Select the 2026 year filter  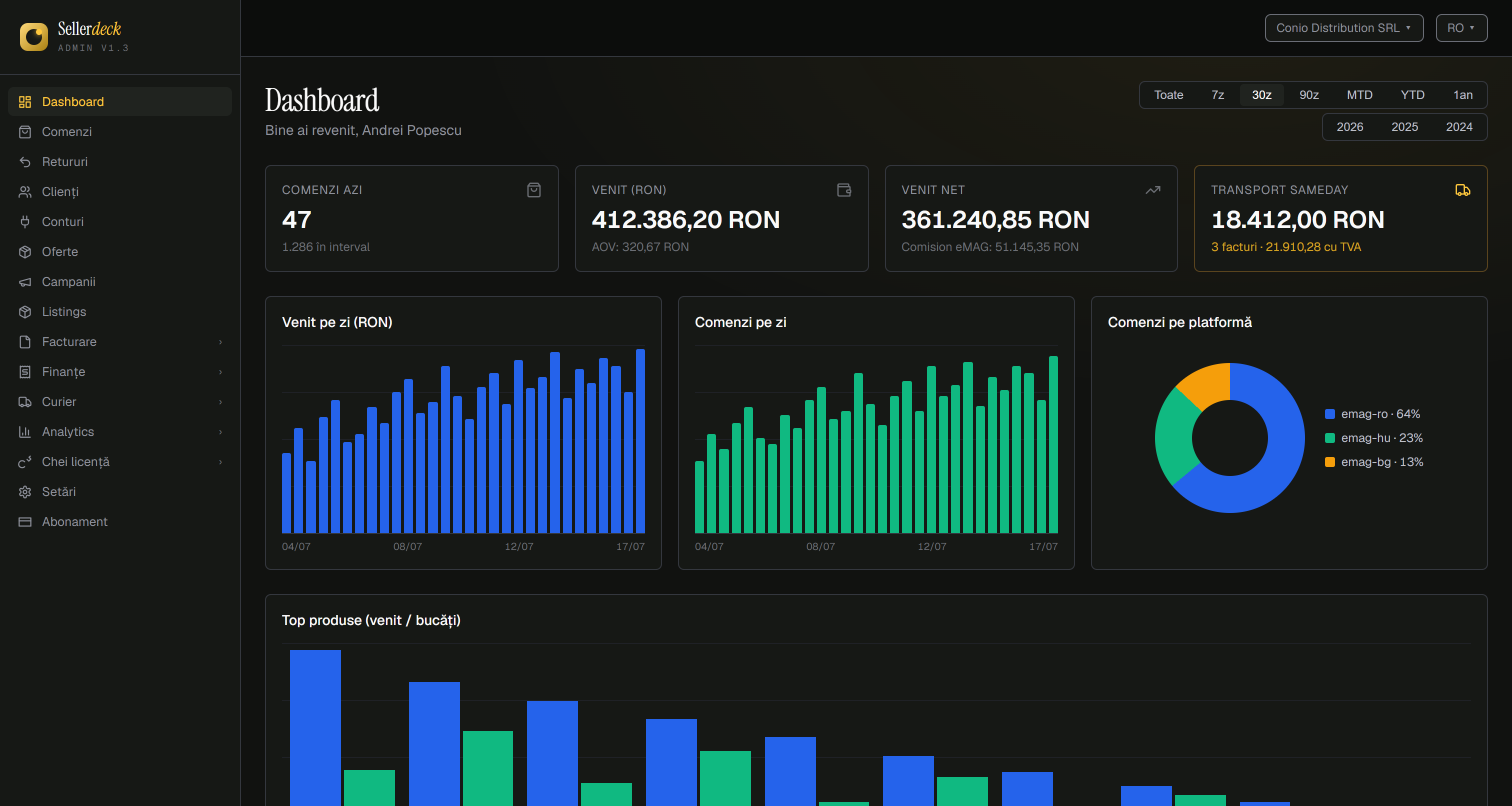click(x=1349, y=127)
